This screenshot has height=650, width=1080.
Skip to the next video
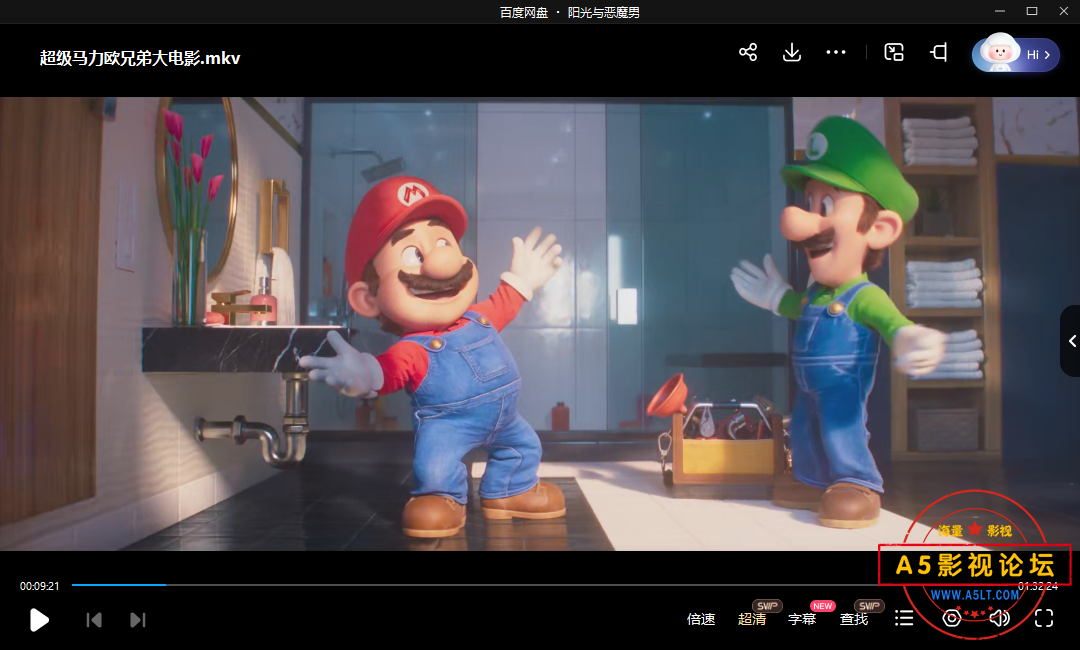(x=138, y=620)
